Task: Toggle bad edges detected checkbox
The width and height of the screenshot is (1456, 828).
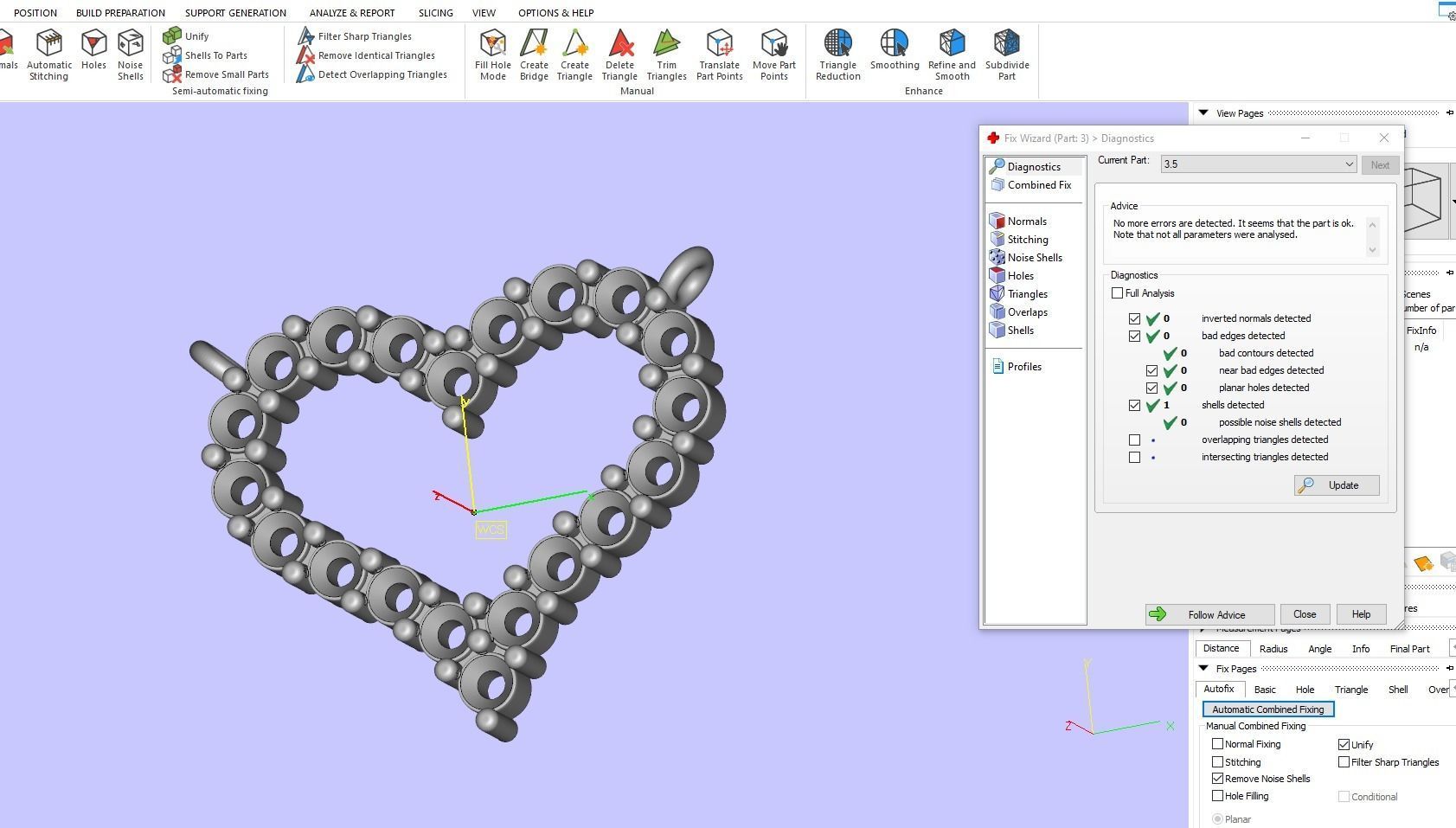Action: coord(1134,336)
